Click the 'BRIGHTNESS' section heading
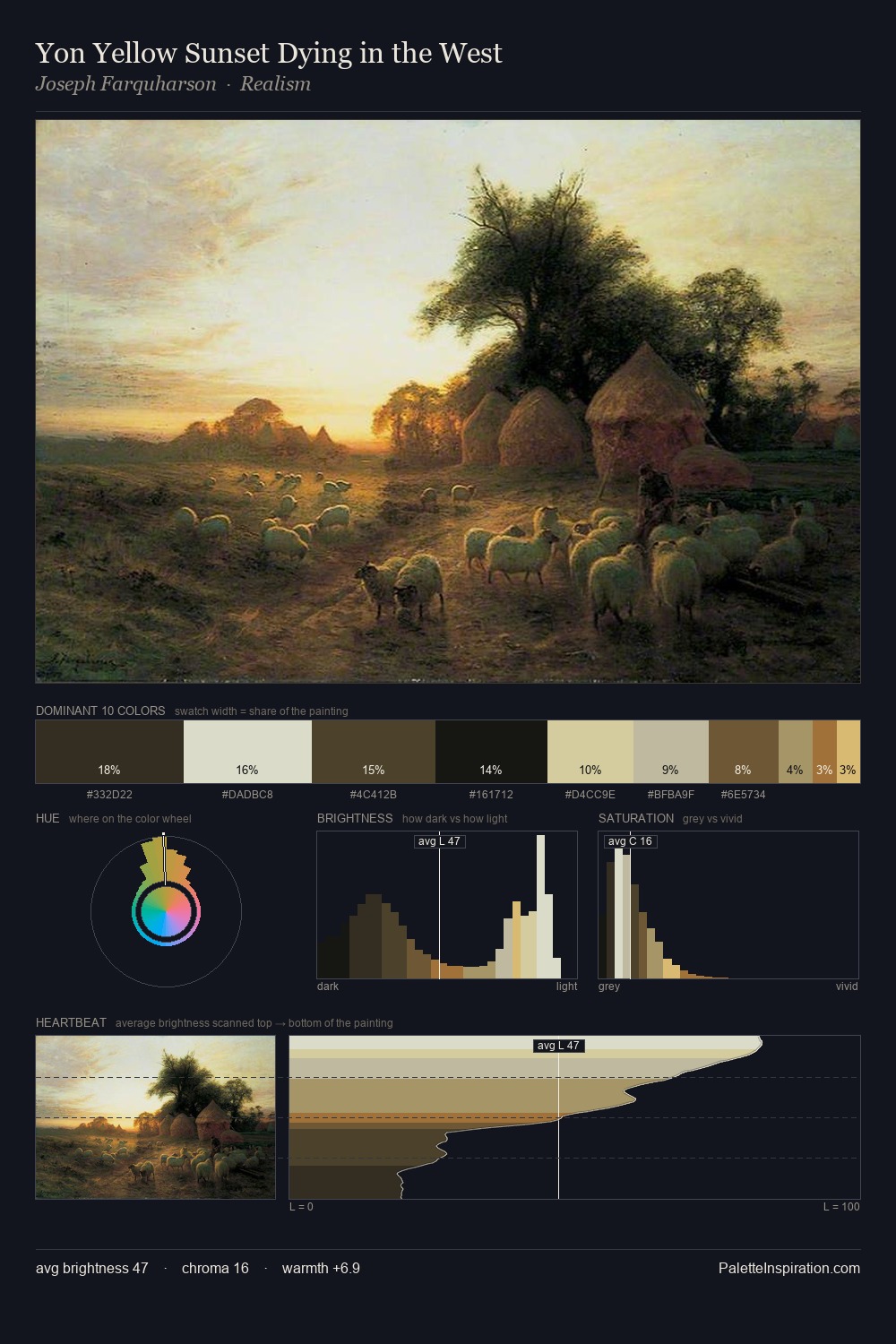The image size is (896, 1344). [355, 818]
